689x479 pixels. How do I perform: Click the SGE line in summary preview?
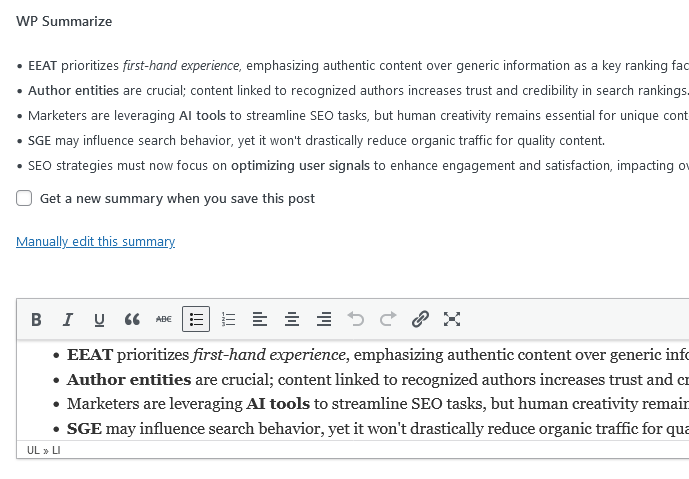316,141
